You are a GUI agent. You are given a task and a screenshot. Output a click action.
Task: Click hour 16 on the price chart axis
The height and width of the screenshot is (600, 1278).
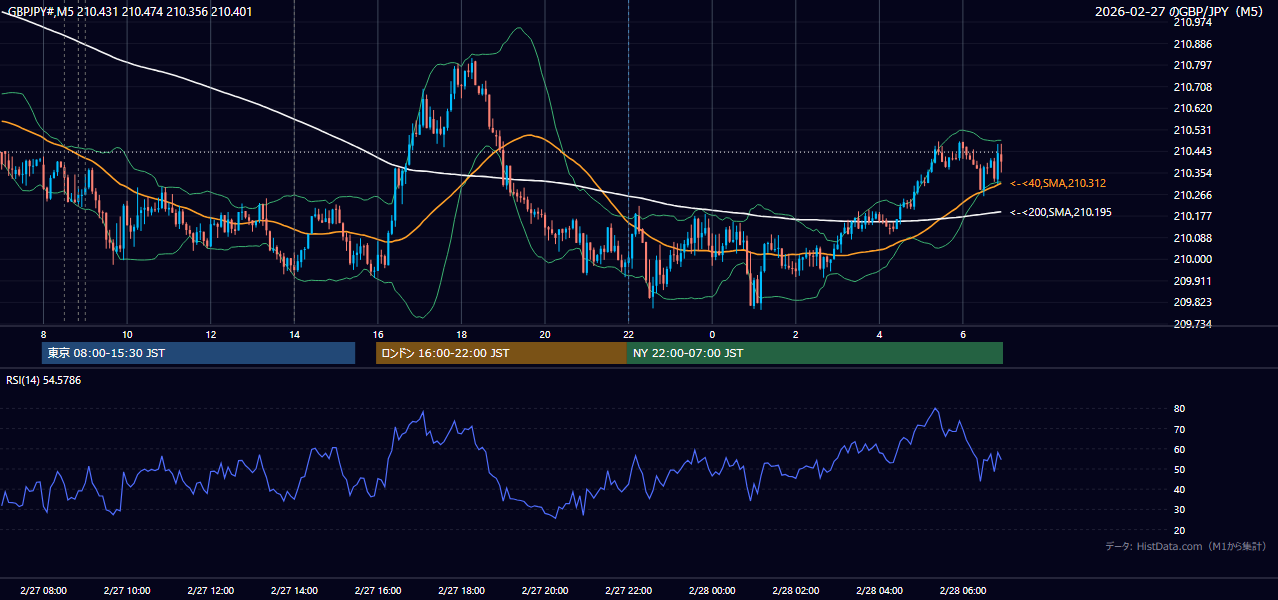tap(378, 334)
